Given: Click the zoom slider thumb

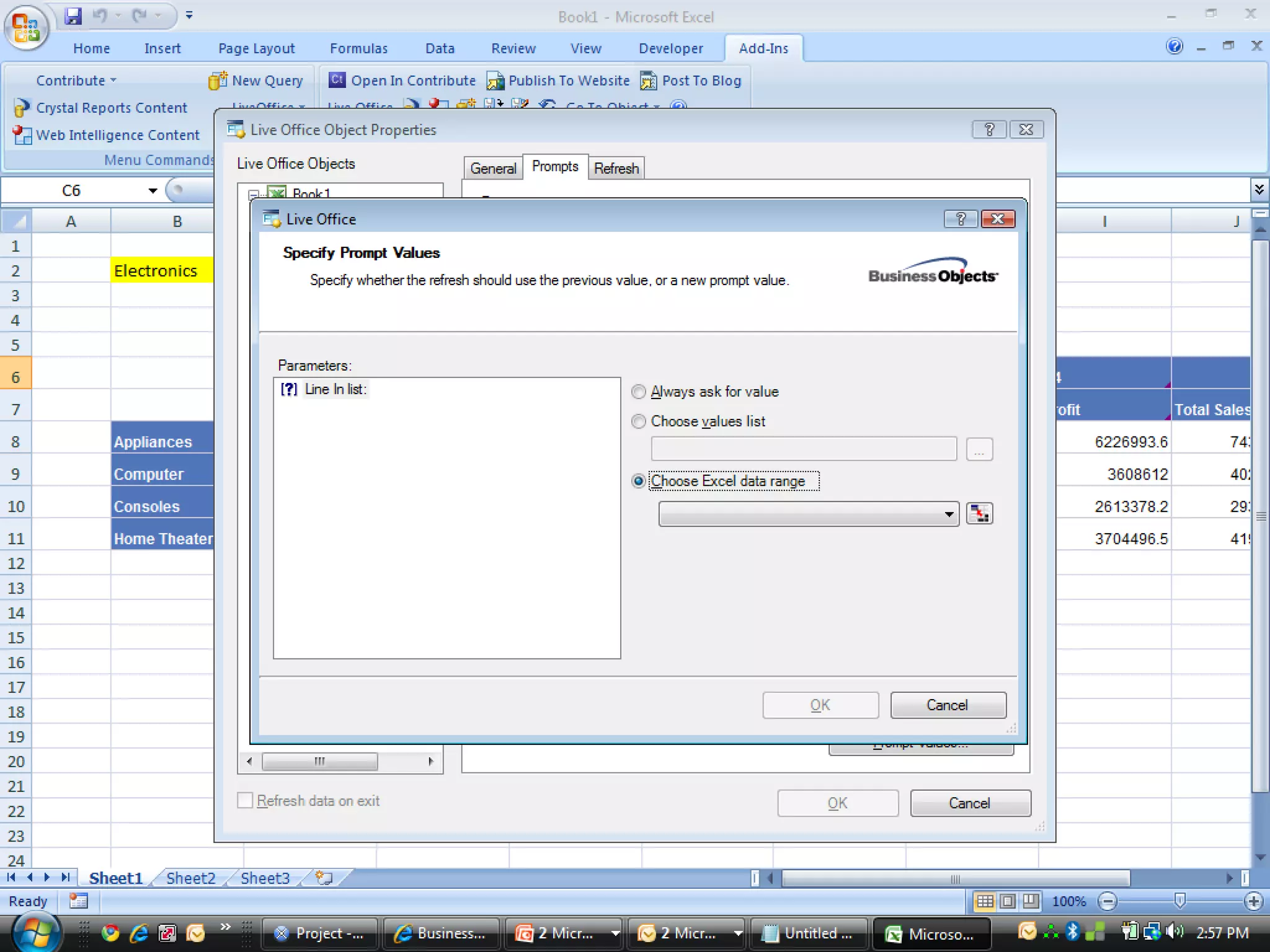Looking at the screenshot, I should point(1180,901).
